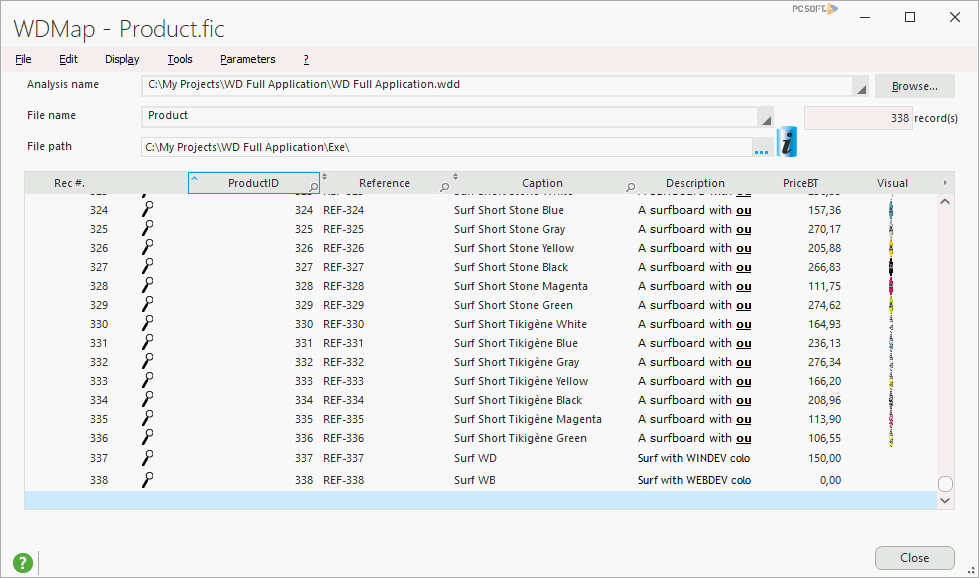Image resolution: width=980 pixels, height=578 pixels.
Task: Select caption Surf WB
Action: pyautogui.click(x=474, y=480)
